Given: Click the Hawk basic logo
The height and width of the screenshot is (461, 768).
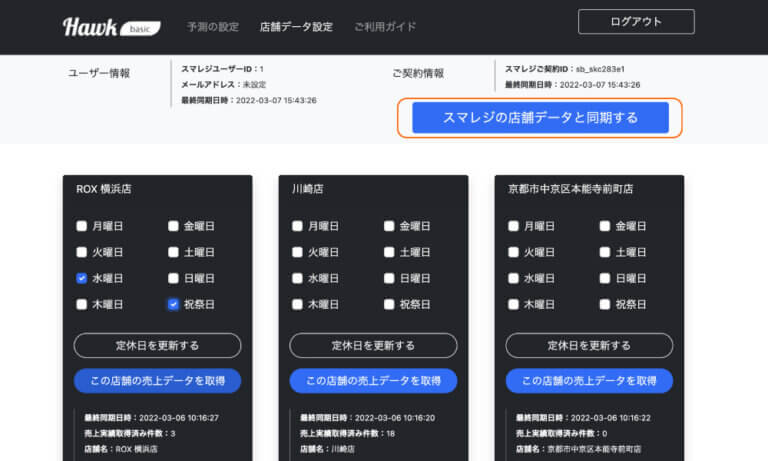Looking at the screenshot, I should (111, 27).
